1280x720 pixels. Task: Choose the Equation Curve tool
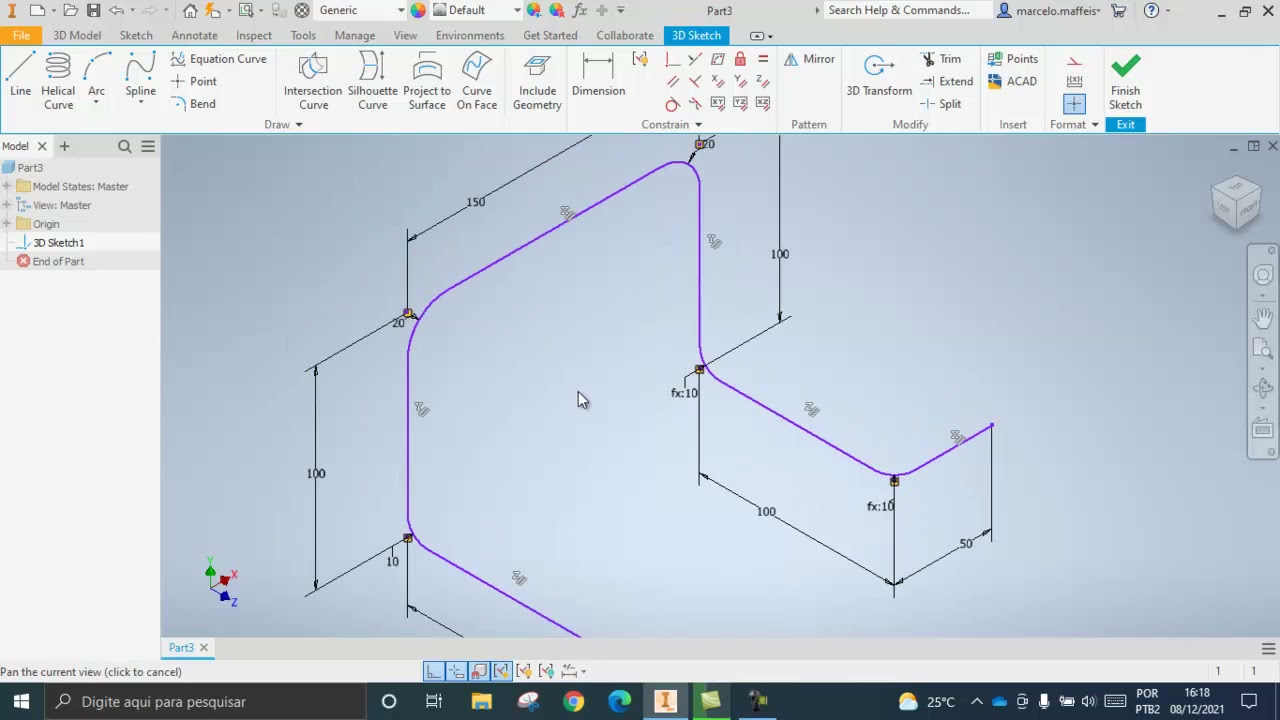click(218, 59)
